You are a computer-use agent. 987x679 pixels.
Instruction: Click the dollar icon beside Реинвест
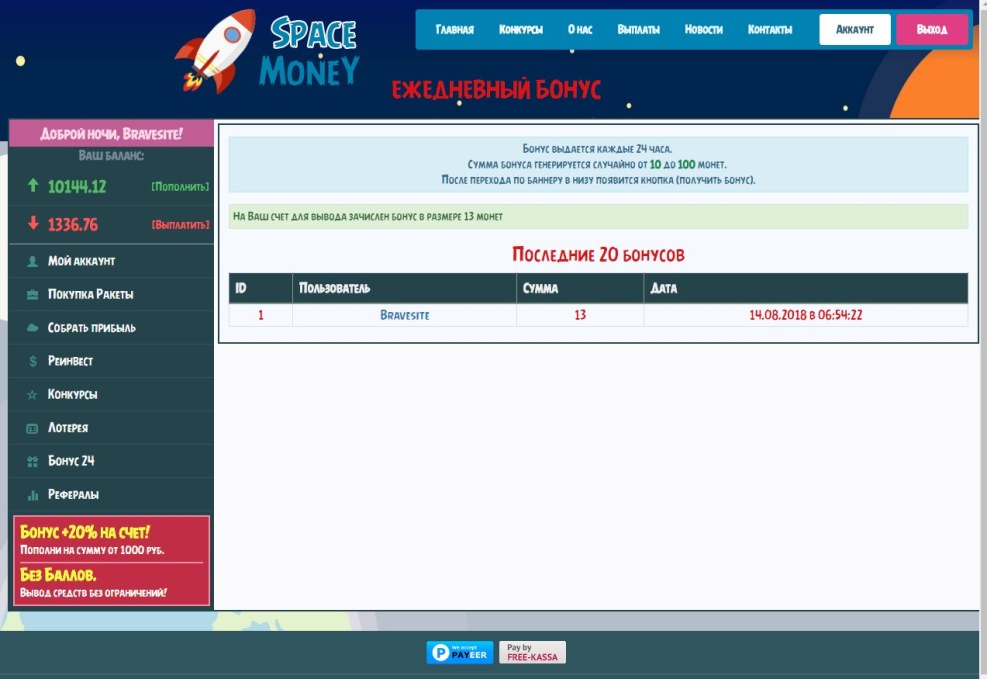coord(33,361)
